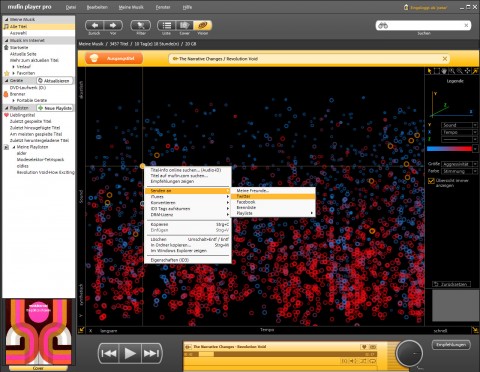Image resolution: width=480 pixels, height=372 pixels.
Task: Click the binoculars search icon
Action: 383,25
